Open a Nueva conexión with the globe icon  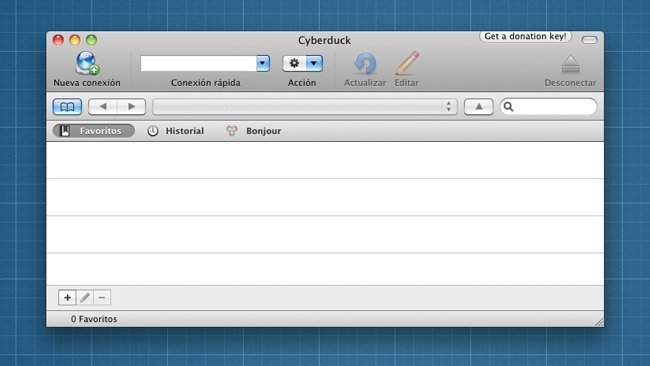(x=87, y=63)
